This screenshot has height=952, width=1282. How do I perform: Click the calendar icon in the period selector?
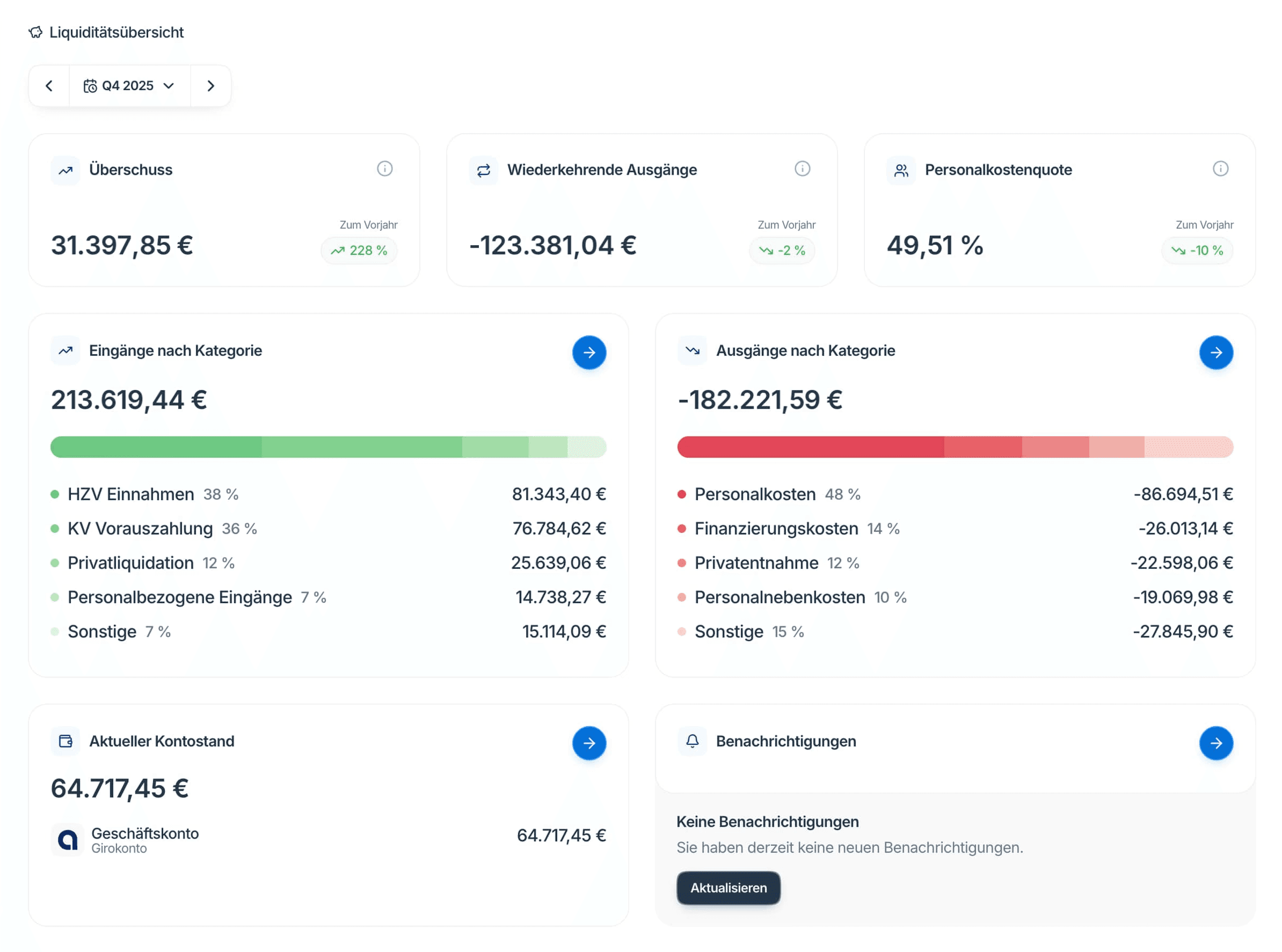90,85
